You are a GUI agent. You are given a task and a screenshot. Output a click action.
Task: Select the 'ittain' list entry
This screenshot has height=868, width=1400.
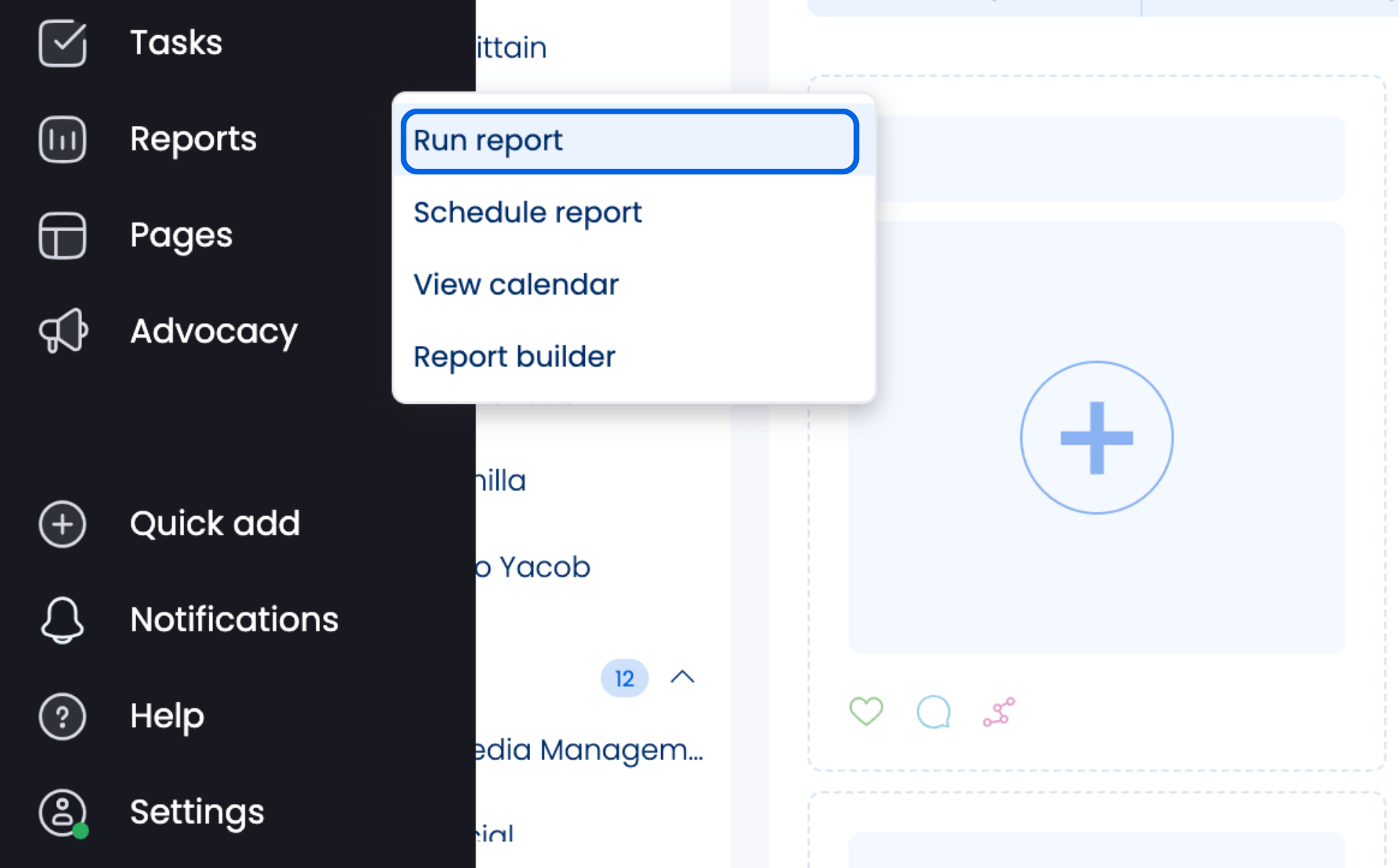[x=512, y=48]
